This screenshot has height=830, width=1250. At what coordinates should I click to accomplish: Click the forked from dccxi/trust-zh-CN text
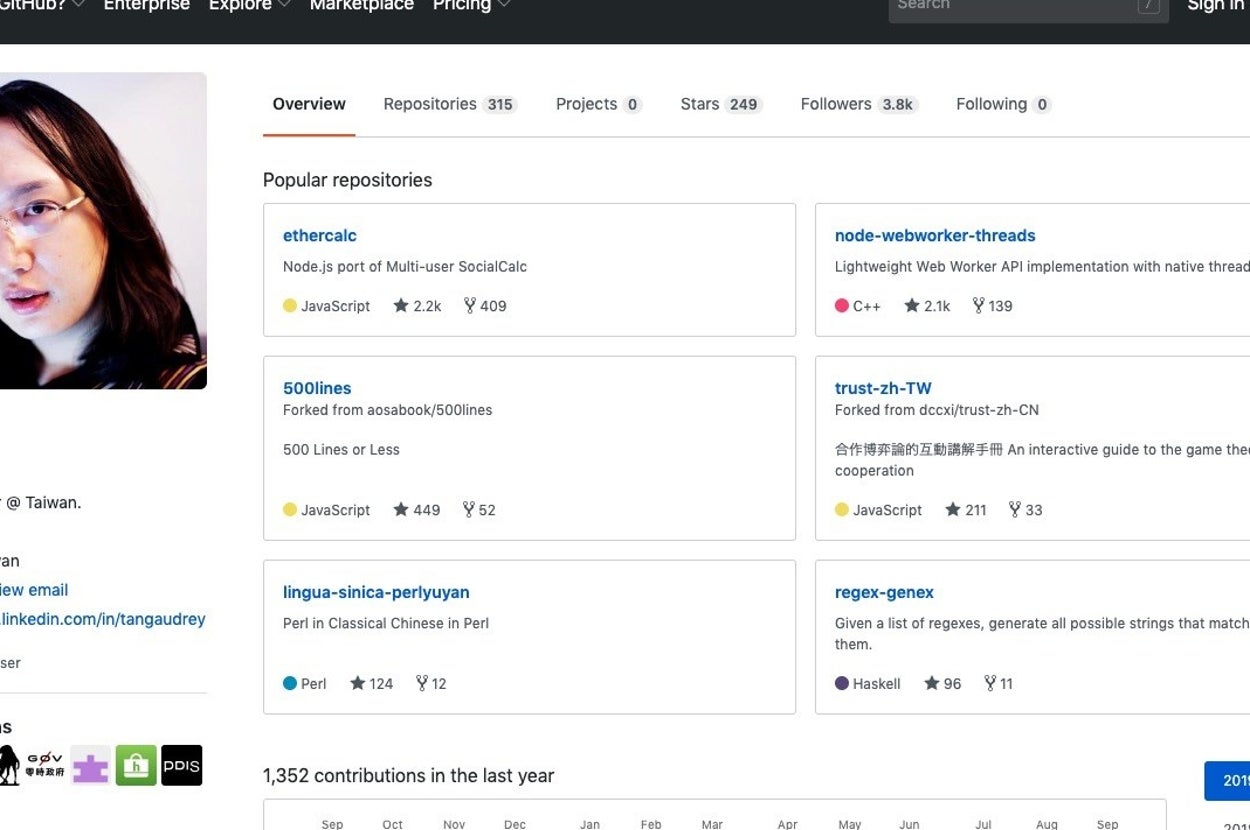click(x=937, y=410)
